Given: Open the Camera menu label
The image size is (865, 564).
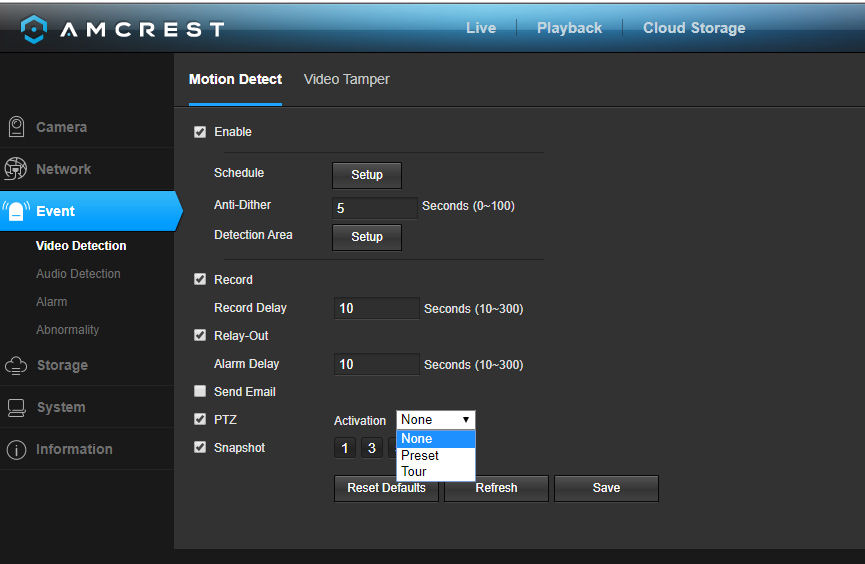Looking at the screenshot, I should [61, 127].
